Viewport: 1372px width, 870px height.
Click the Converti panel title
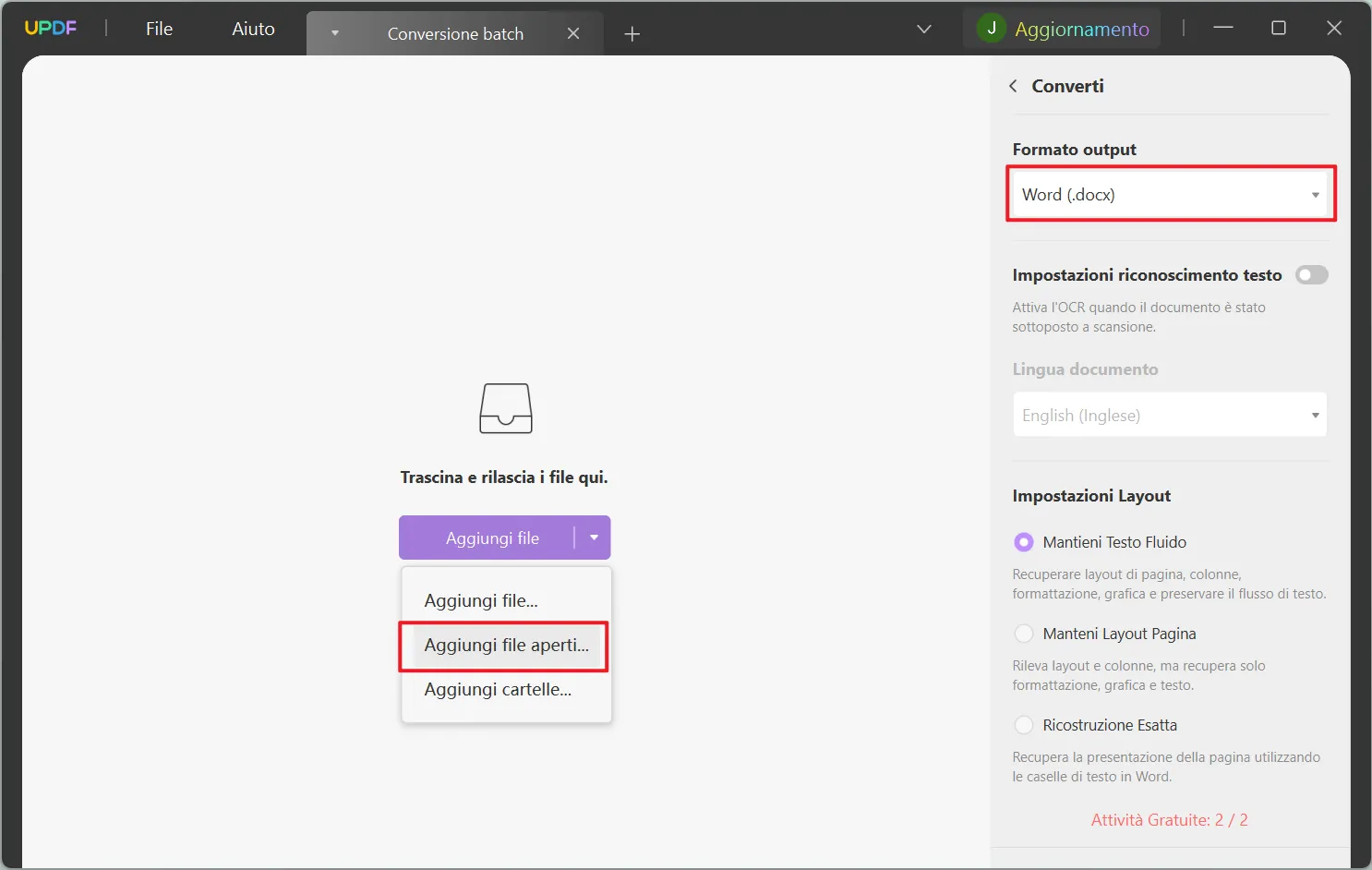coord(1067,86)
